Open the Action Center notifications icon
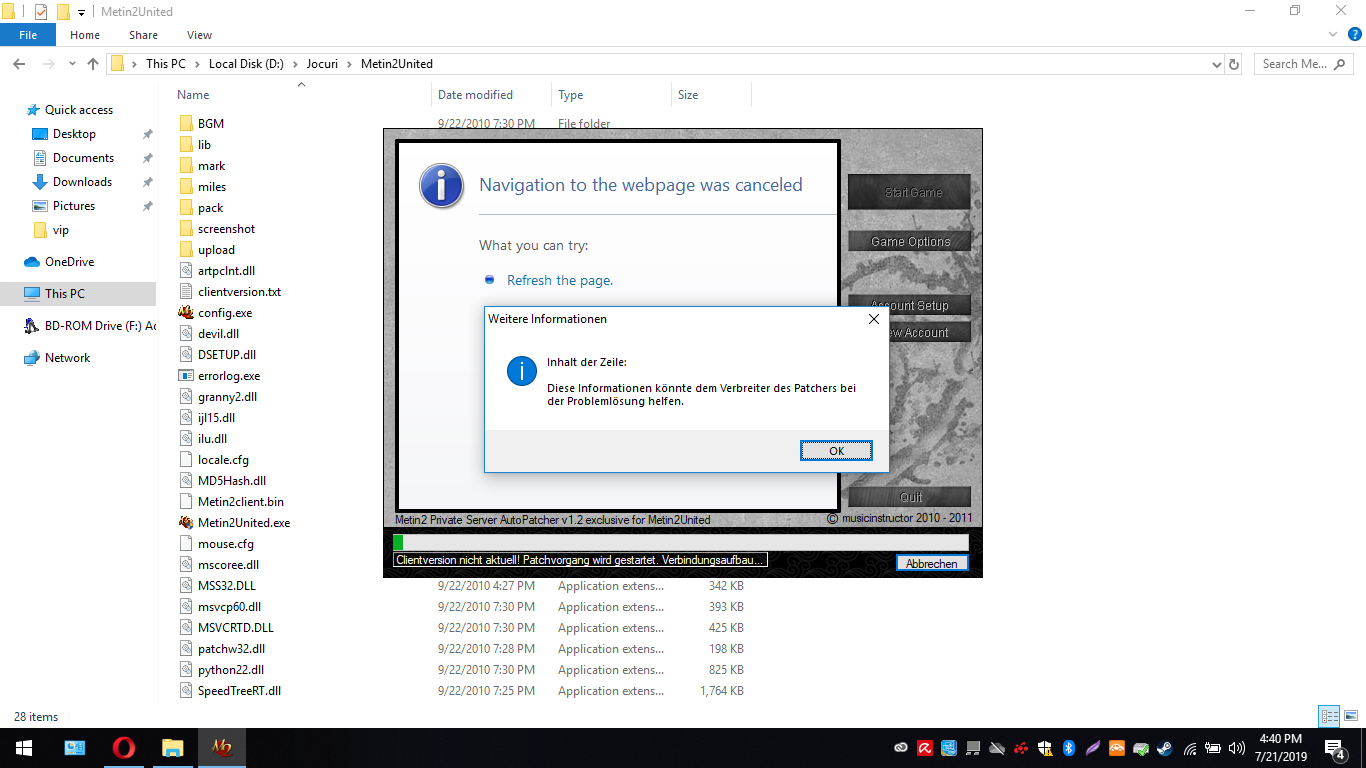This screenshot has height=768, width=1366. point(1334,748)
